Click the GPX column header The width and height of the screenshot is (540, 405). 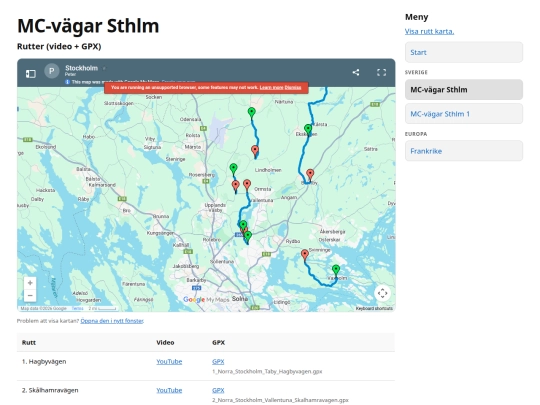[218, 343]
